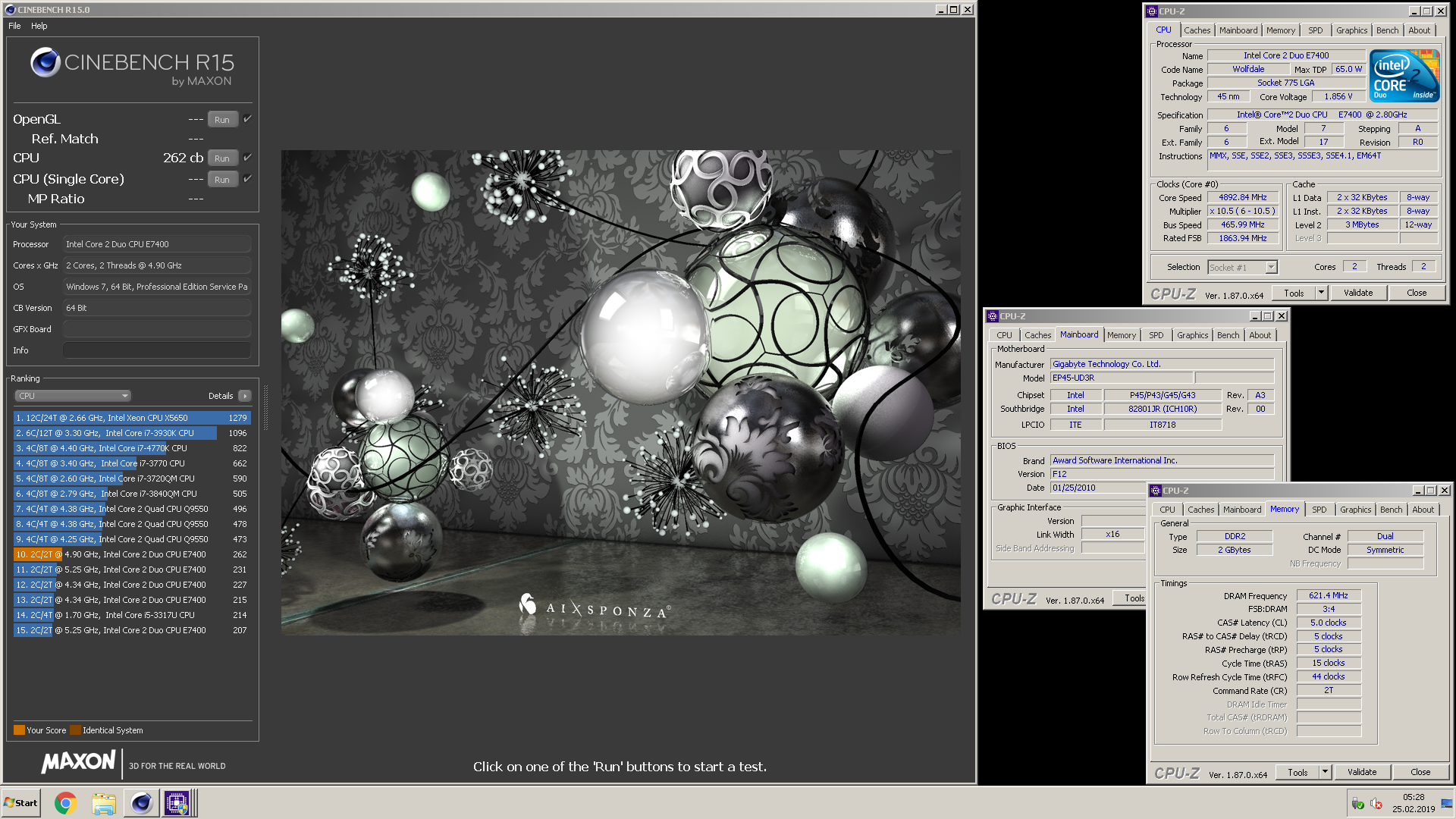Open Graphics tab in CPU-Z Mainboard window

click(x=1193, y=335)
